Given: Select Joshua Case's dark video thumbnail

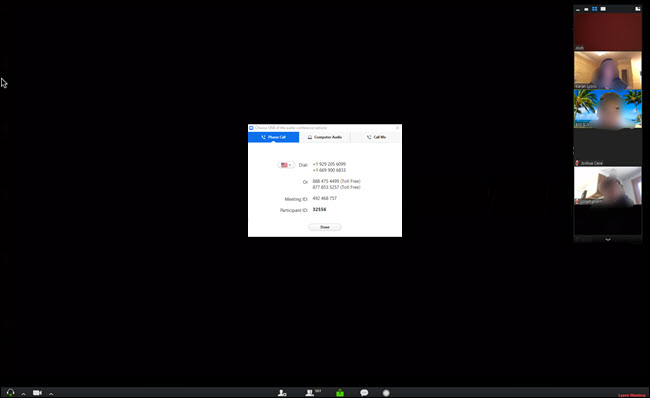Looking at the screenshot, I should point(608,147).
